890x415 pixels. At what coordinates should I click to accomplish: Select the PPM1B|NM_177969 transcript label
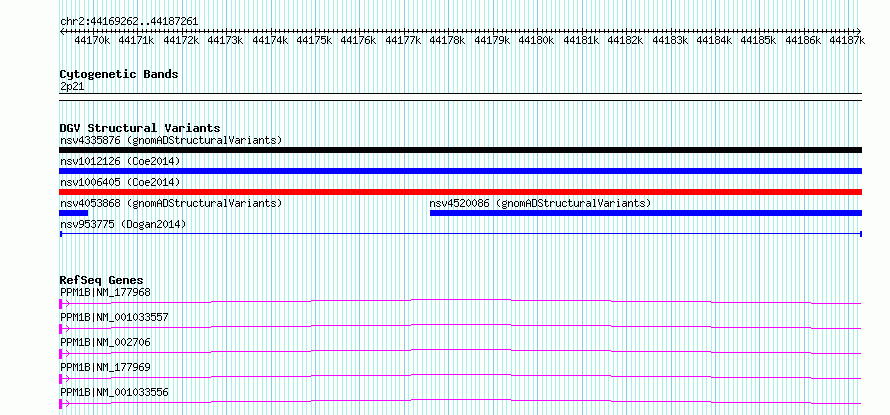pos(105,367)
